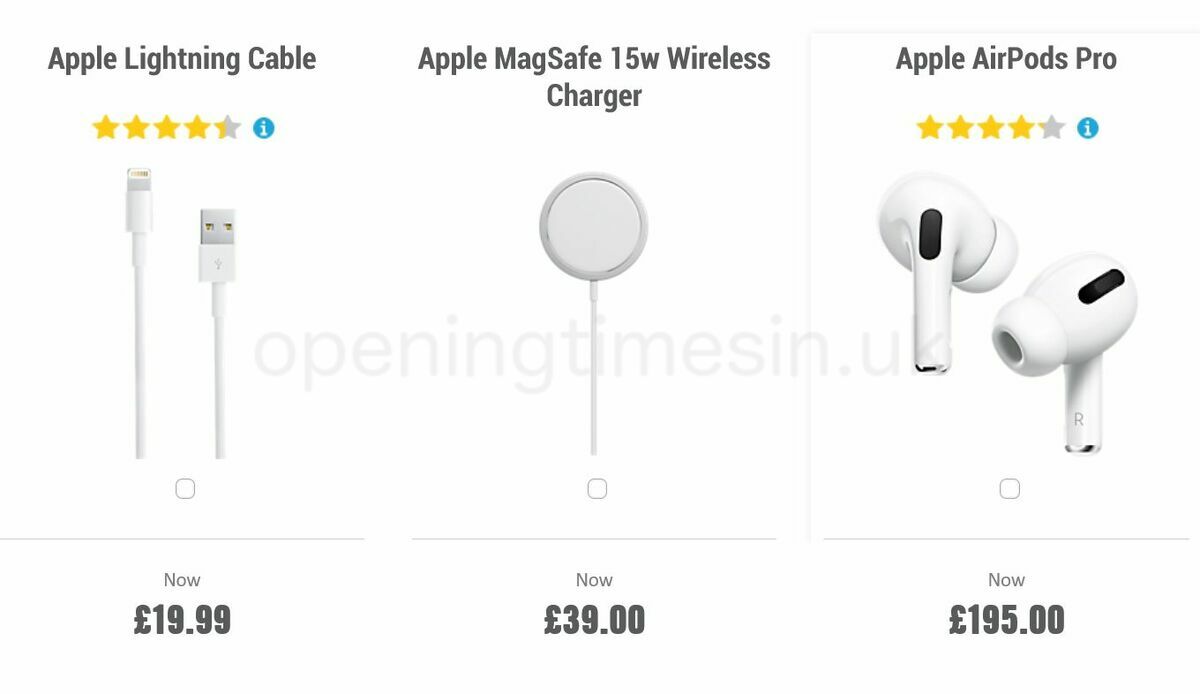Click the £19.99 price label
Screen dimensions: 1200x694
pos(184,618)
